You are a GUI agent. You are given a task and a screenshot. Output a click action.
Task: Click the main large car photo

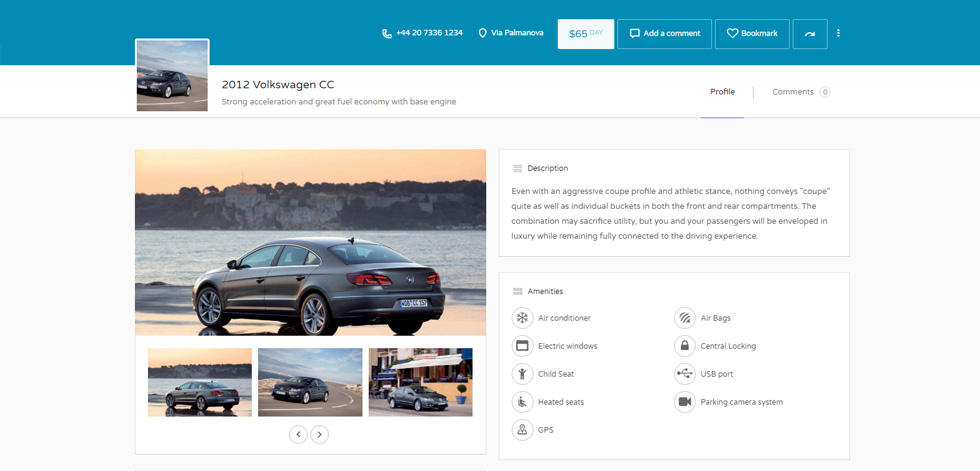pos(311,242)
